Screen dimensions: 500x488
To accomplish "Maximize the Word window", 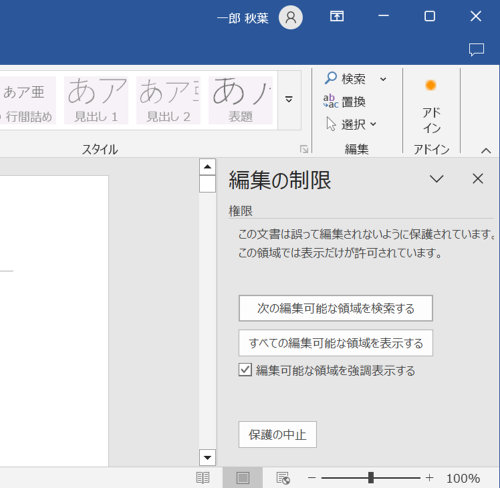I will [x=430, y=16].
